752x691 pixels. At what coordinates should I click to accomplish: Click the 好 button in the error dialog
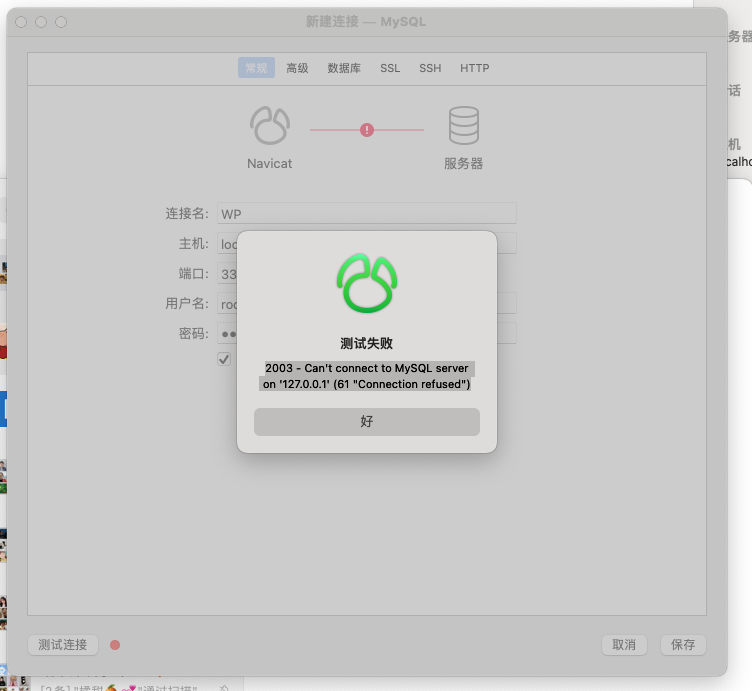[366, 422]
